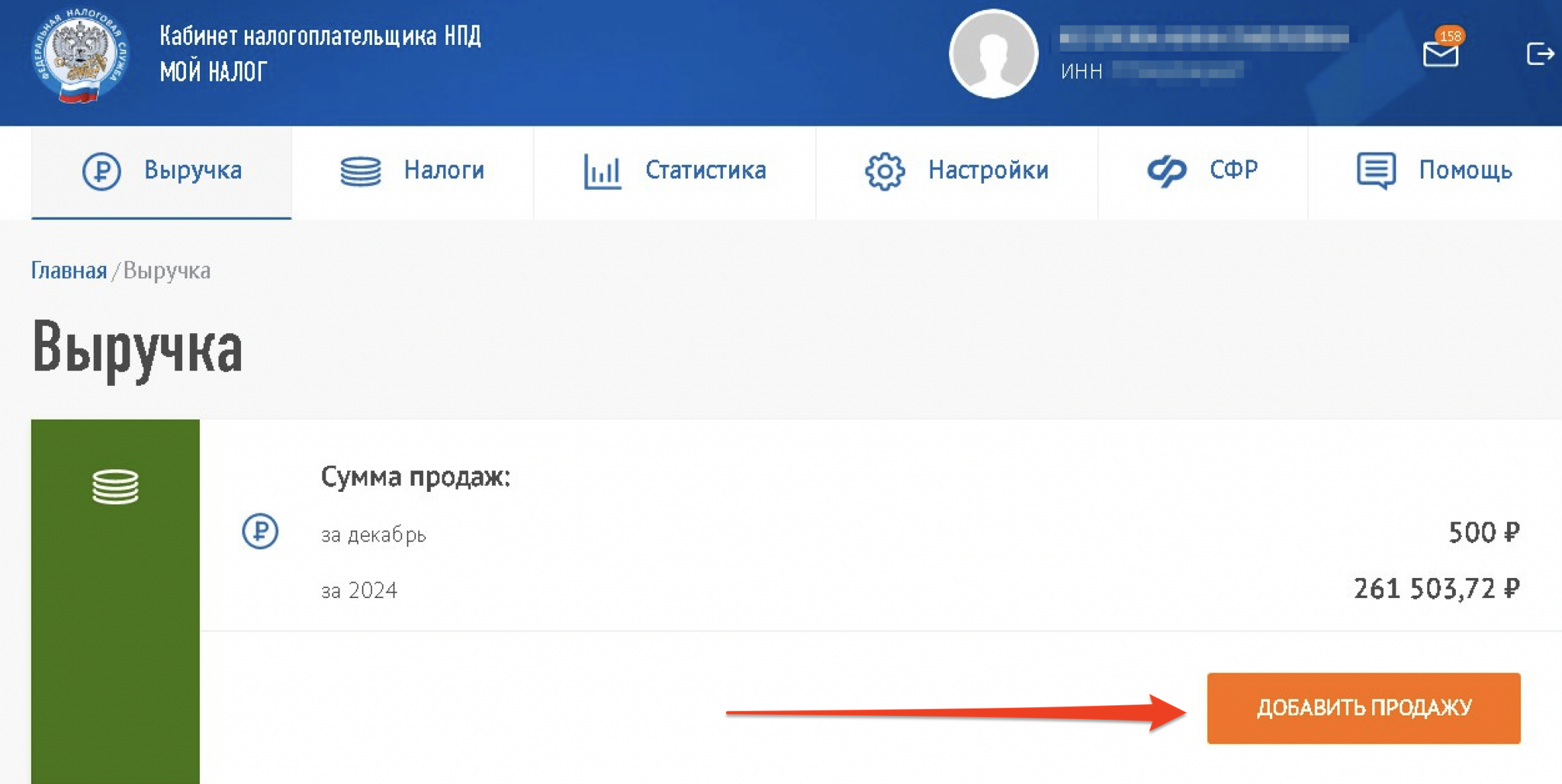Go to Главная via breadcrumb link
This screenshot has width=1562, height=784.
[x=69, y=271]
